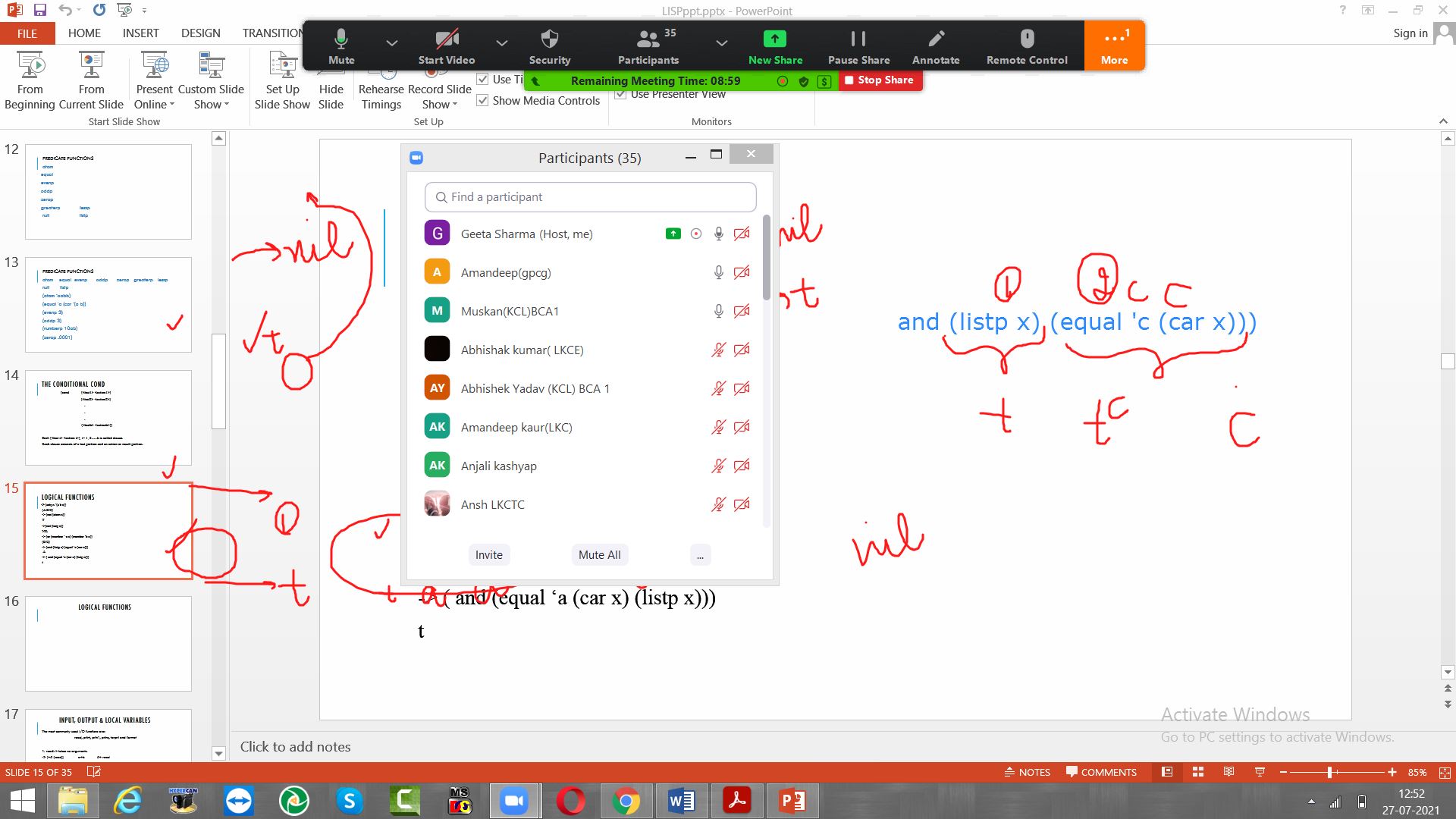Toggle Geeta Sharma's microphone icon

(719, 234)
